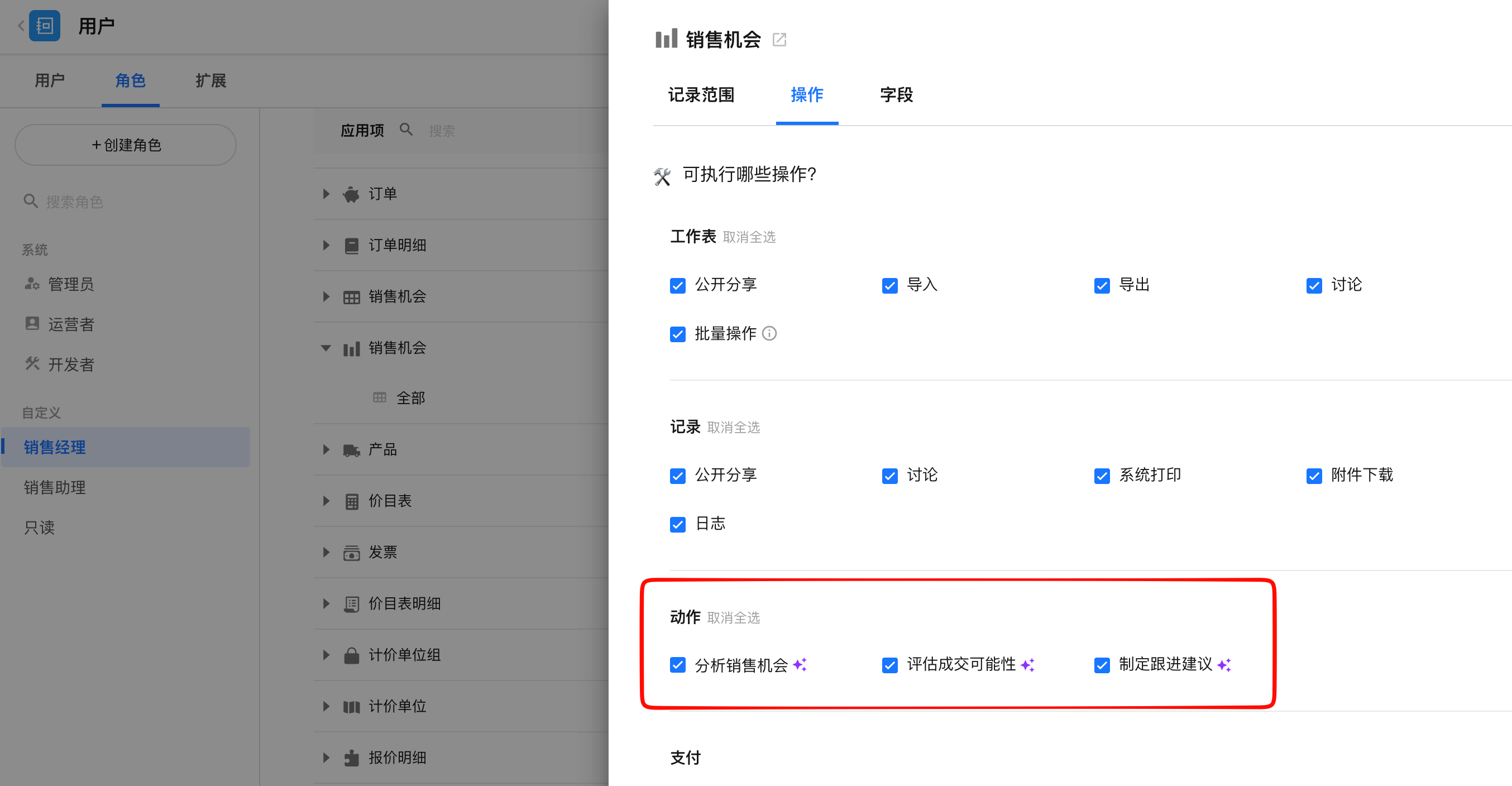
Task: Expand the 订单明细 tree item
Action: pyautogui.click(x=326, y=245)
